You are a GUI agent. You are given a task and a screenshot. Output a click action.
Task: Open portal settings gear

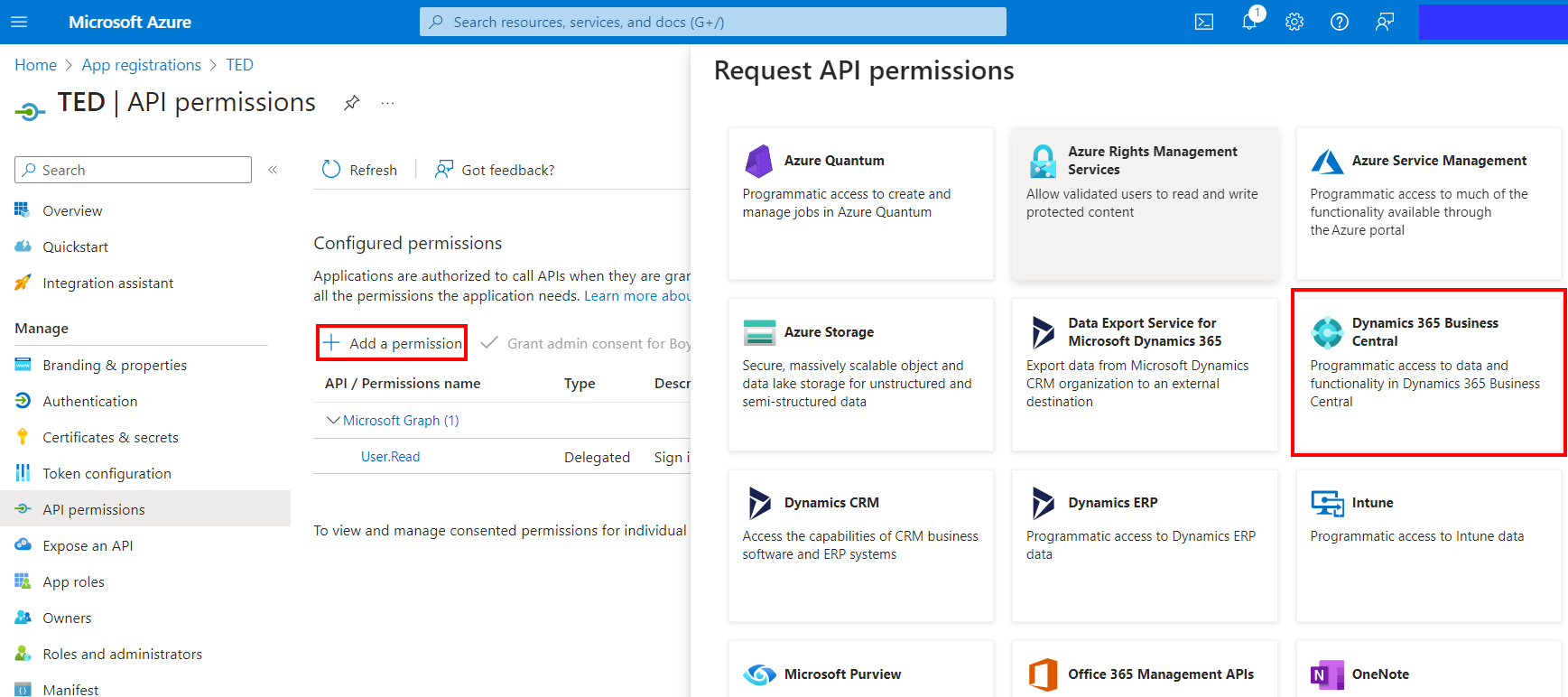[x=1294, y=22]
